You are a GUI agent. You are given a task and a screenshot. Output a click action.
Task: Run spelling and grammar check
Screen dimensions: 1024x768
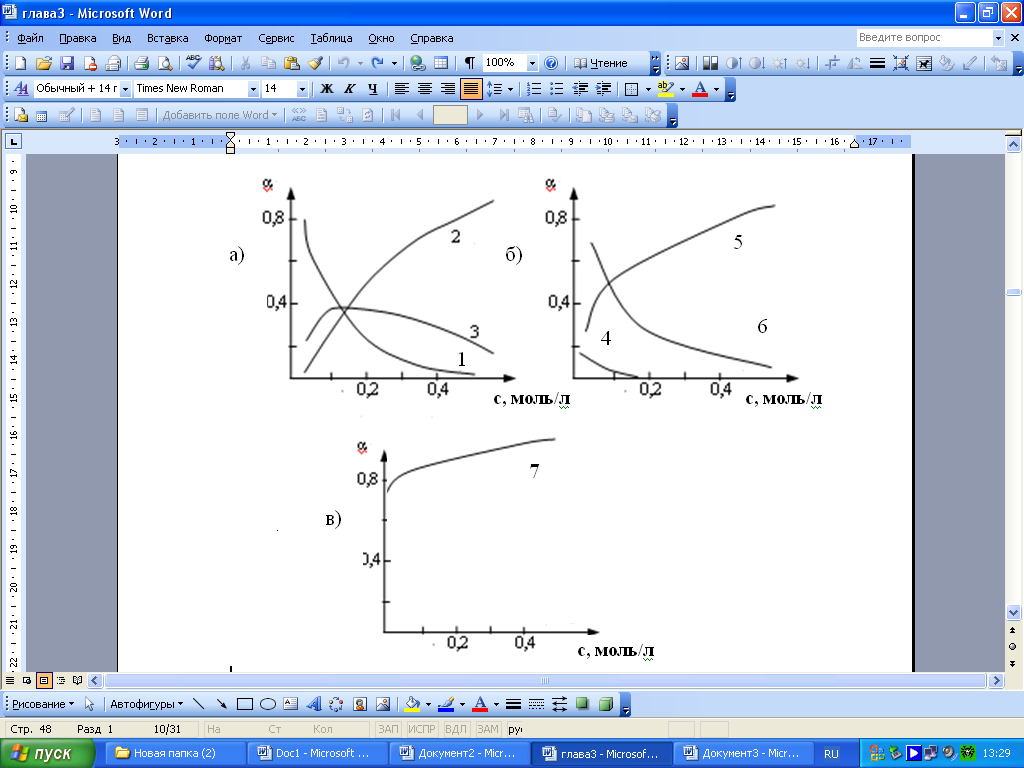click(x=193, y=63)
